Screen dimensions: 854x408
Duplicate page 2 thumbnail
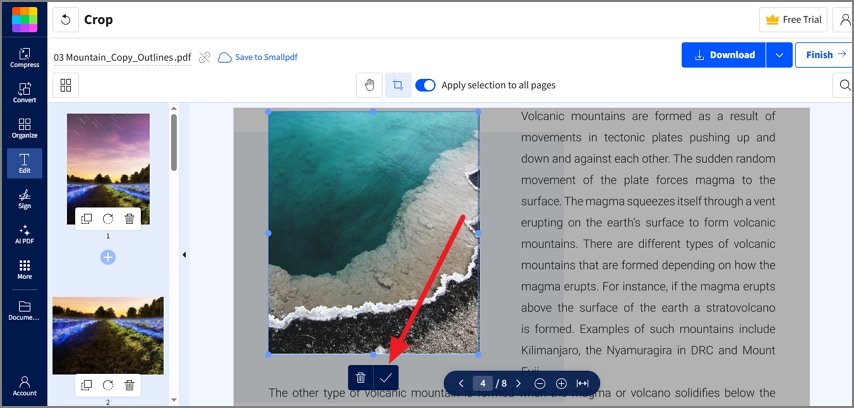click(86, 385)
